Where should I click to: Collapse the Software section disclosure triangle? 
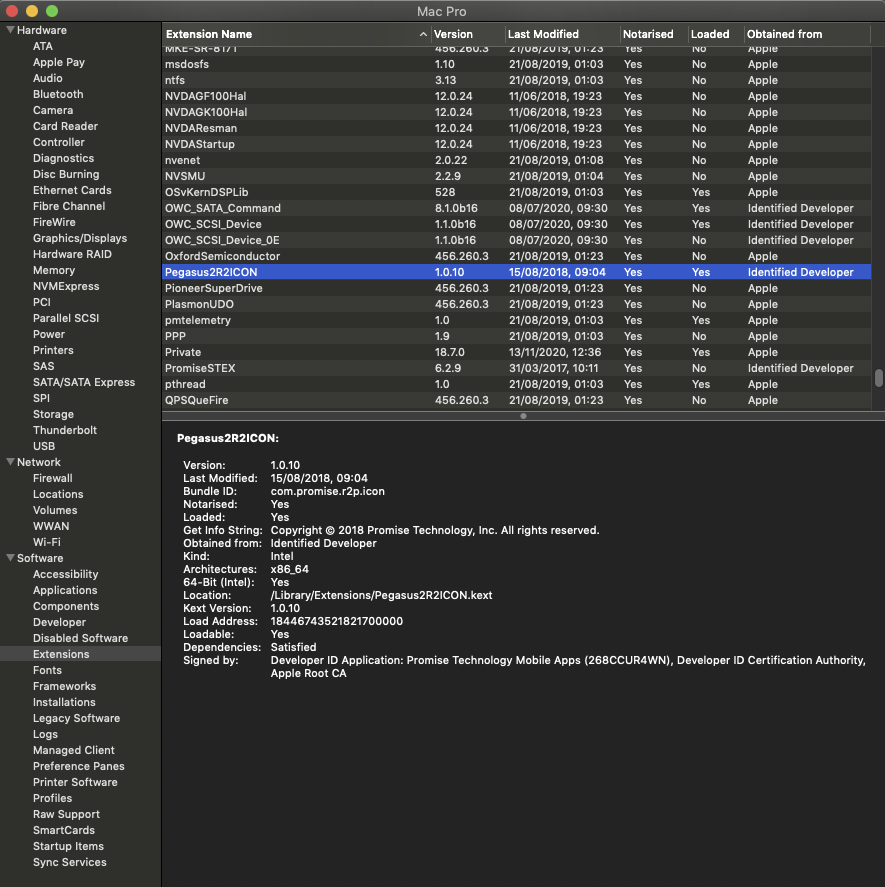click(10, 558)
